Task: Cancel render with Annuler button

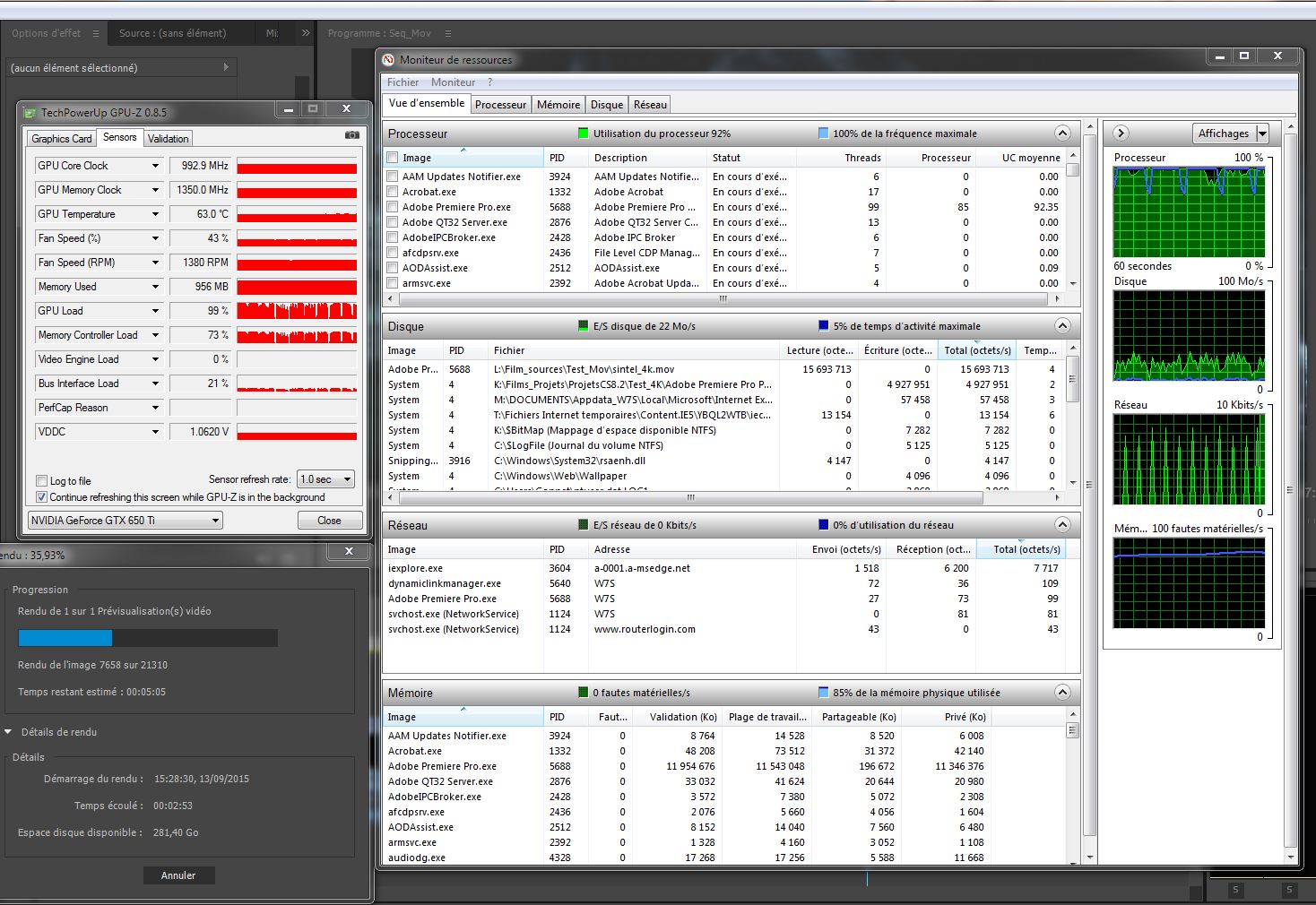Action: [x=177, y=875]
